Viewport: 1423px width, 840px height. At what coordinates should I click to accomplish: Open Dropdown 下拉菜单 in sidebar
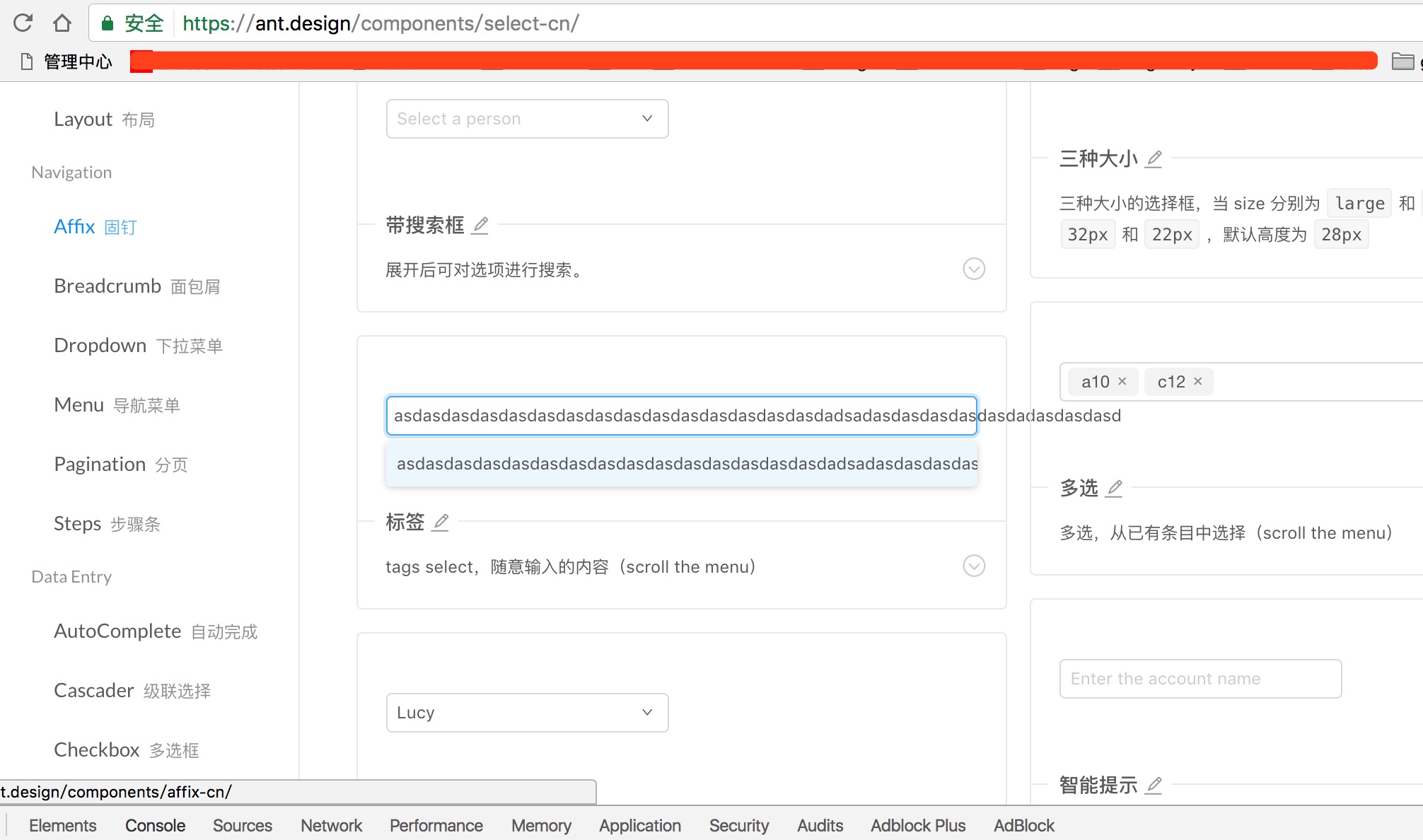pos(139,346)
